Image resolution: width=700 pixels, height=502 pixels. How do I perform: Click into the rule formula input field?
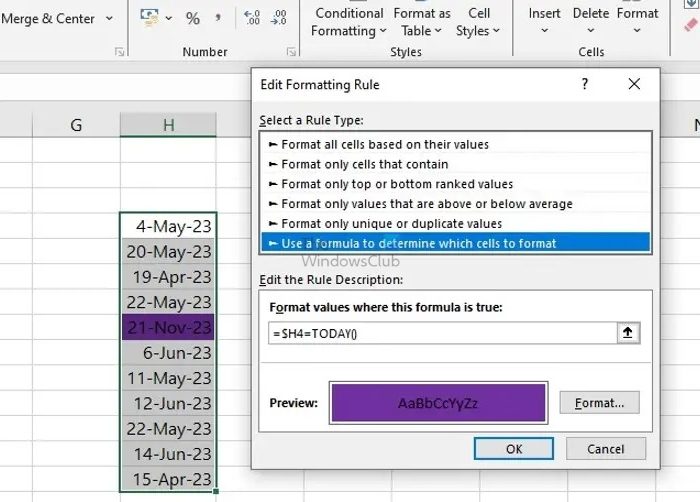(440, 333)
